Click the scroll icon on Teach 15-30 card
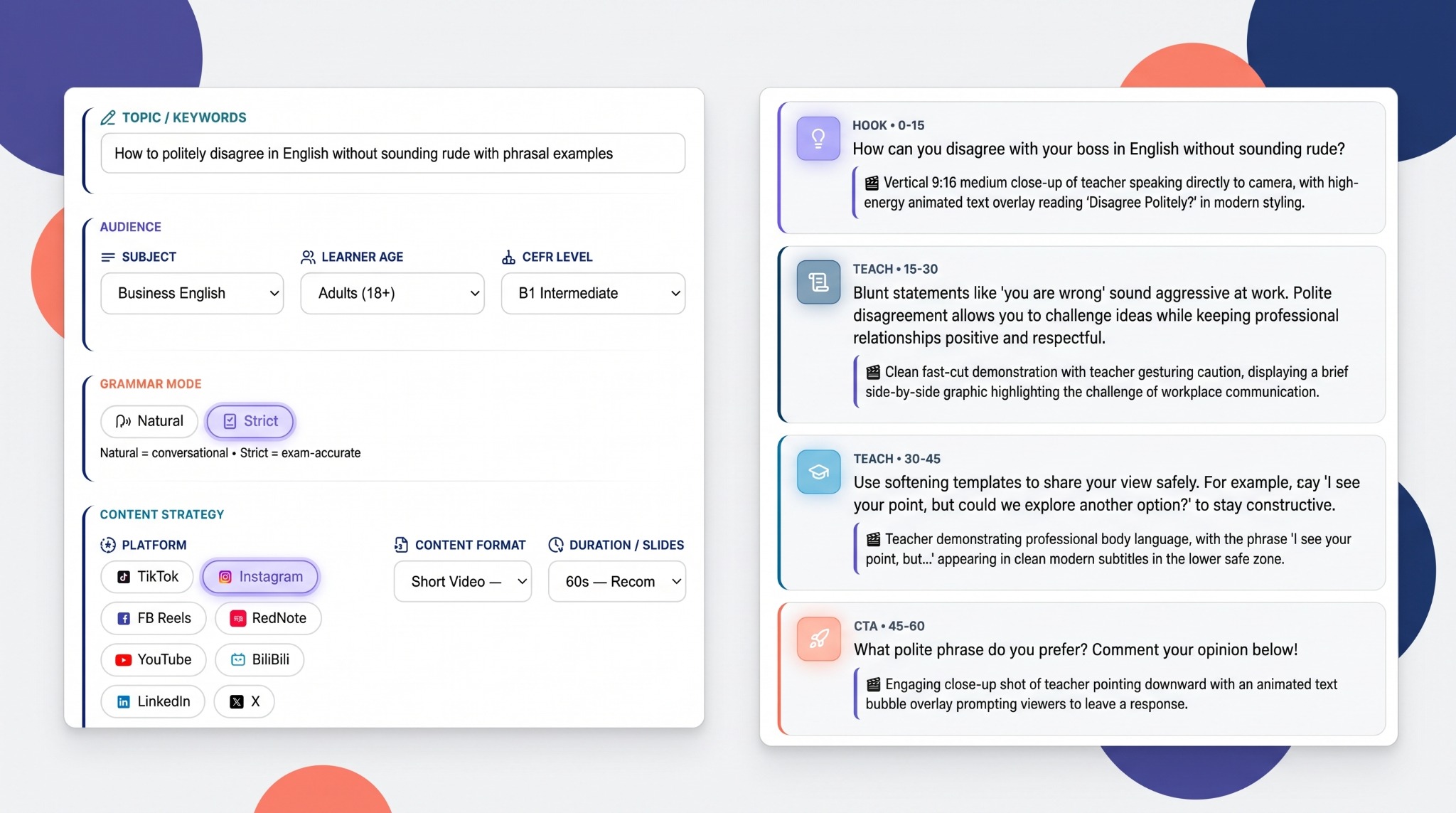Screen dimensions: 1456x813 click(x=818, y=282)
